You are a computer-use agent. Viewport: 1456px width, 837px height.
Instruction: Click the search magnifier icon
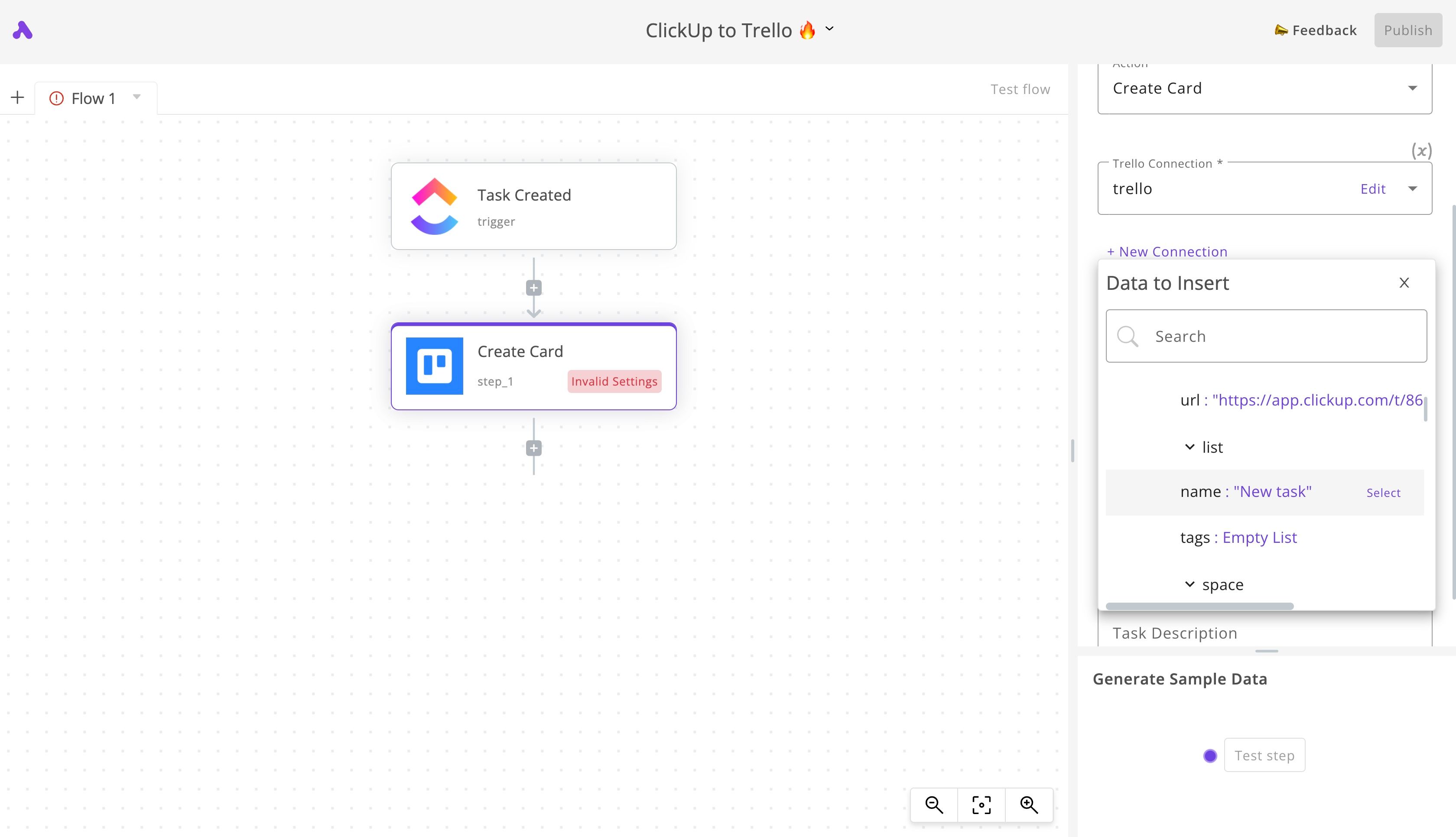pyautogui.click(x=1127, y=336)
